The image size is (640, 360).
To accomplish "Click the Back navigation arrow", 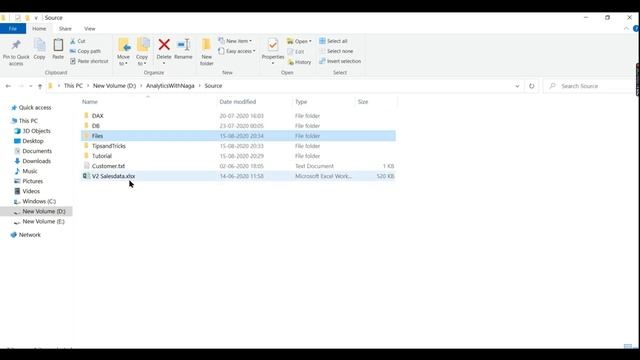I will [x=8, y=86].
